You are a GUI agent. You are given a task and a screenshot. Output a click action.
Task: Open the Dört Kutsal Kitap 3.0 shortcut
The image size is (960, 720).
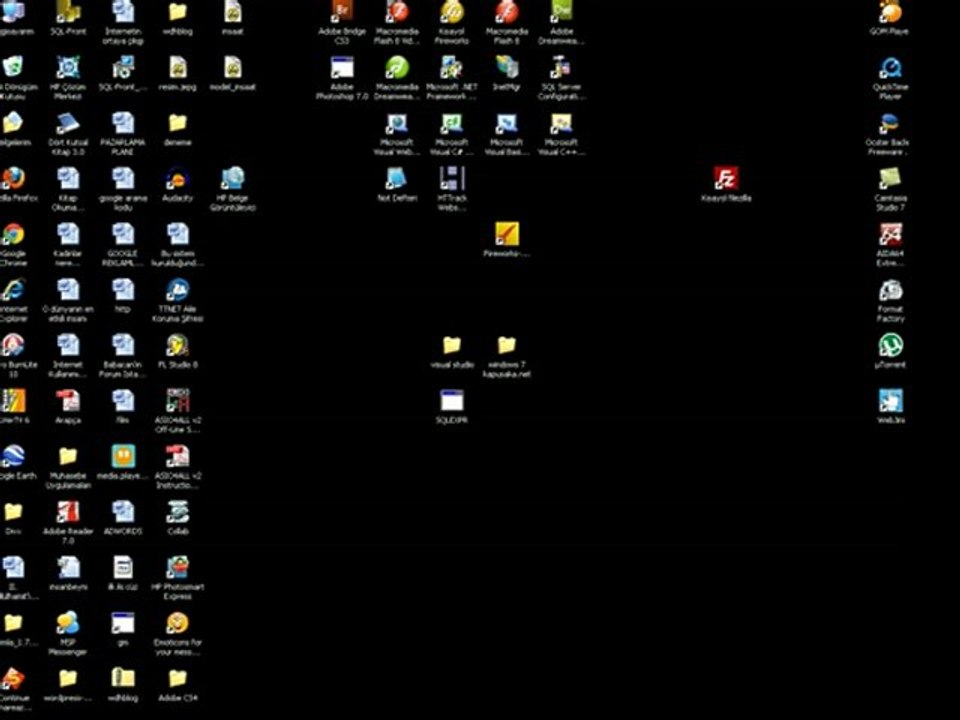pos(68,123)
